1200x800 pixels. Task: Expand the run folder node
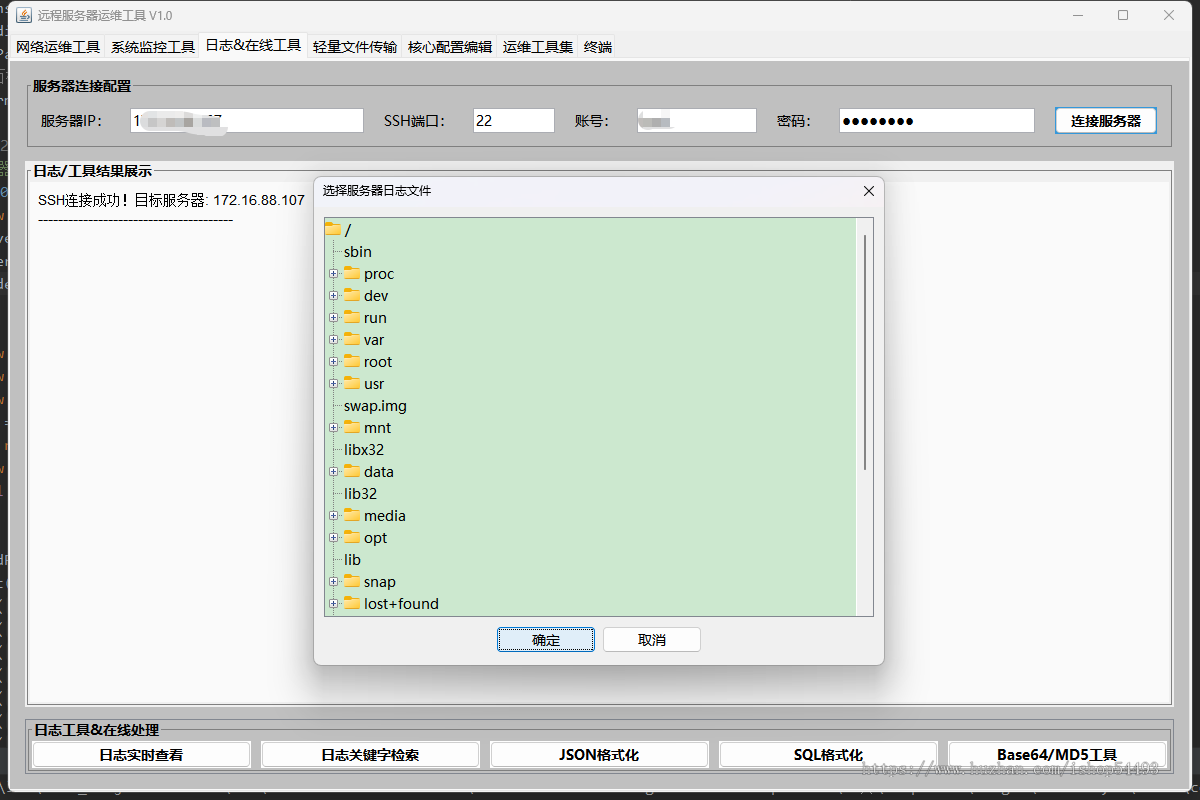pyautogui.click(x=333, y=318)
